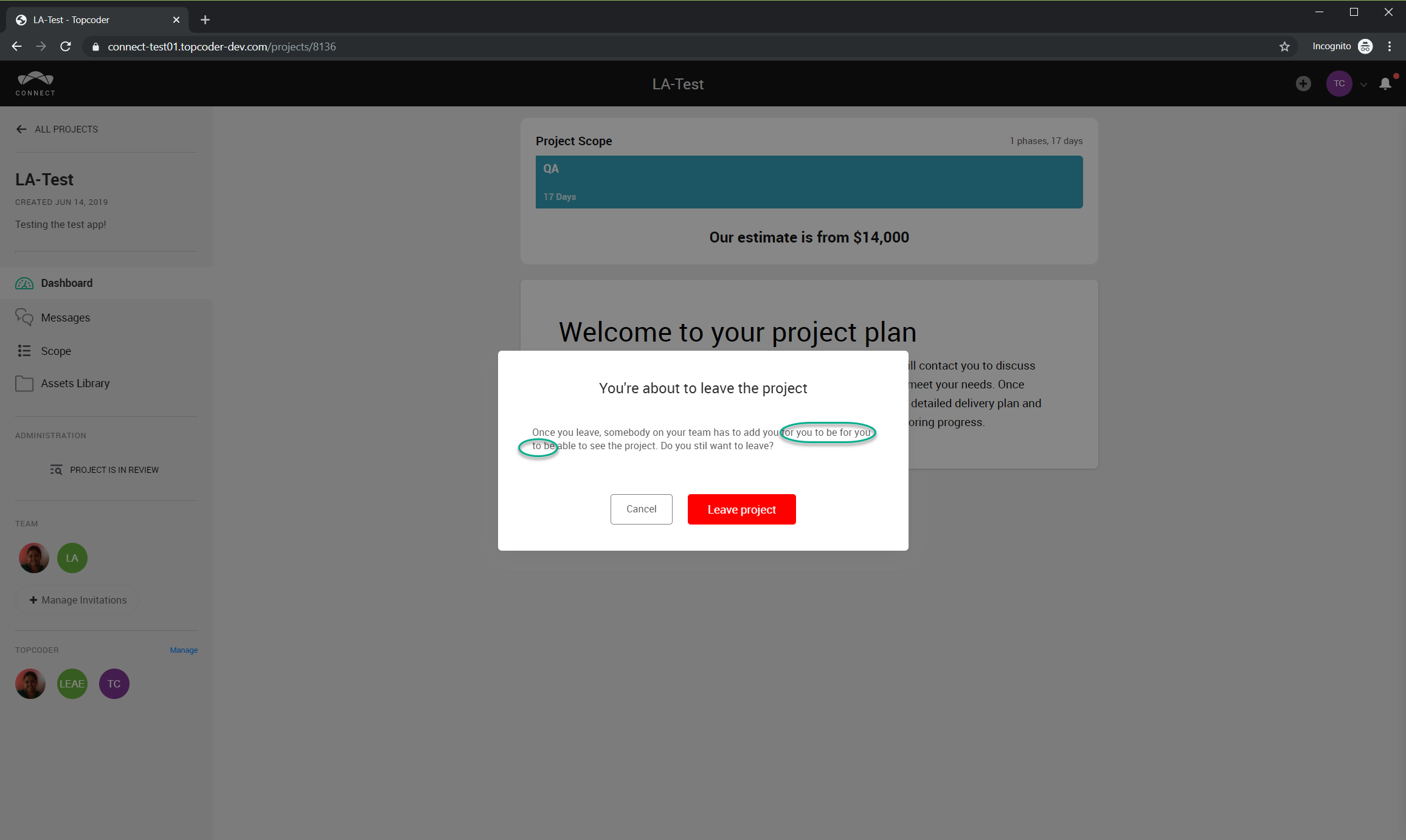This screenshot has width=1406, height=840.
Task: Open Messages in the sidebar
Action: click(x=65, y=318)
